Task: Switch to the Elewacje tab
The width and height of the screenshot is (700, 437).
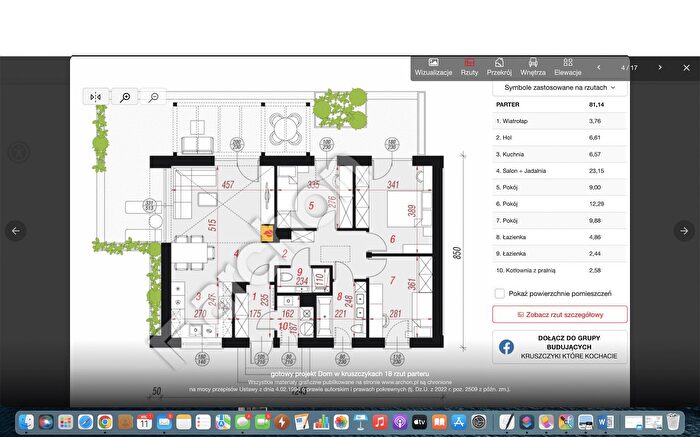Action: (x=568, y=67)
